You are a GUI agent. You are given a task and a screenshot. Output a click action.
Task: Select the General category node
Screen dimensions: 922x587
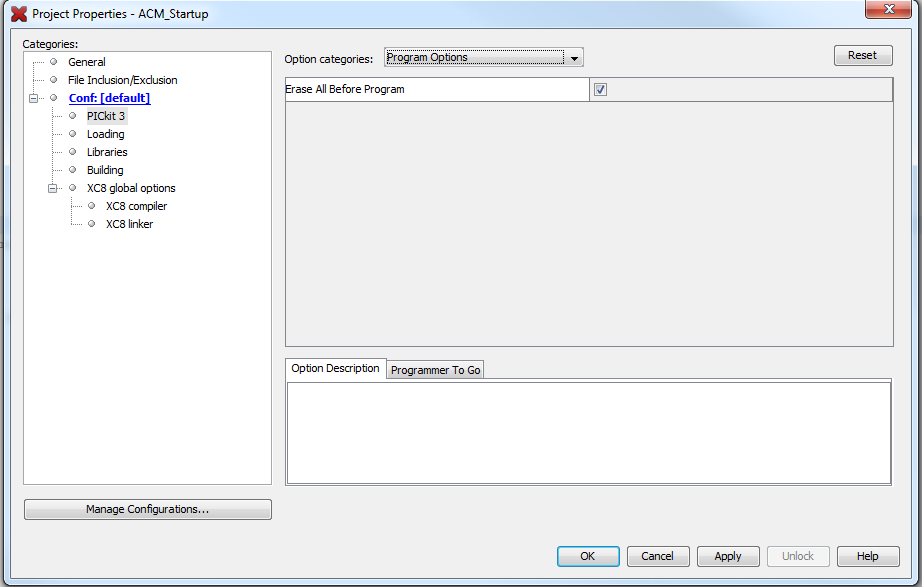pos(86,62)
